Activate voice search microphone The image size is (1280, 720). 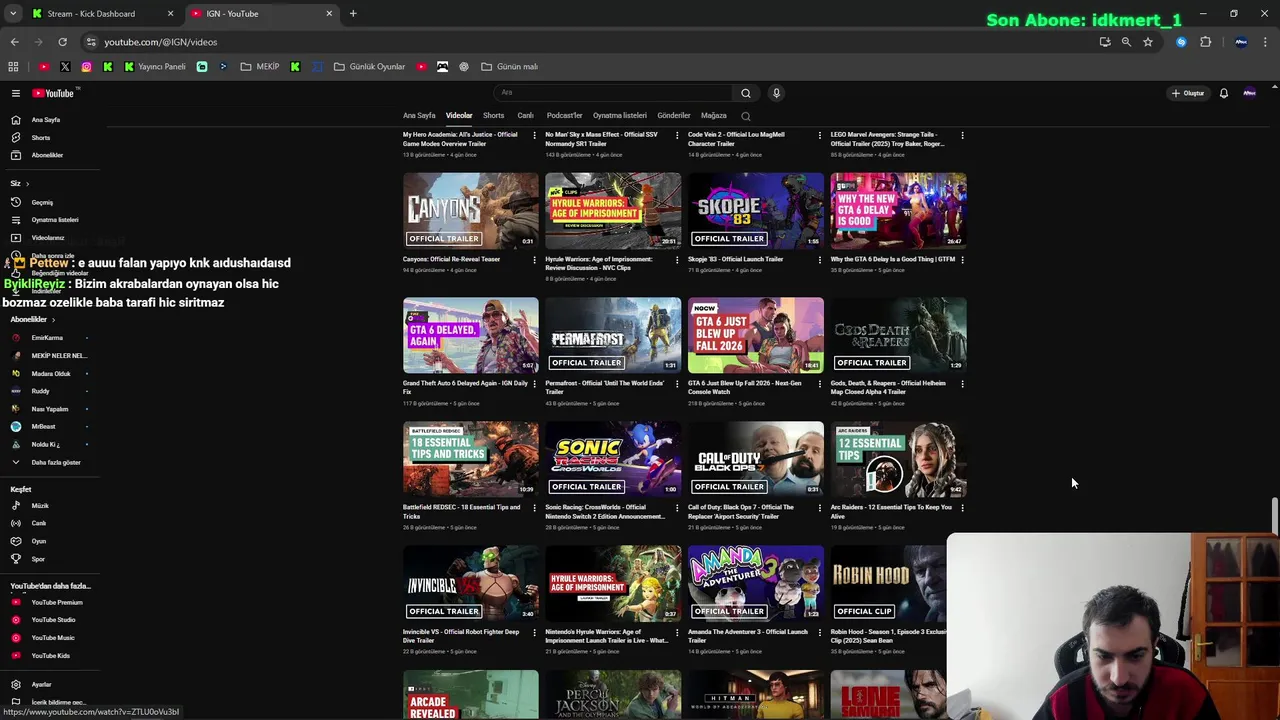(776, 93)
